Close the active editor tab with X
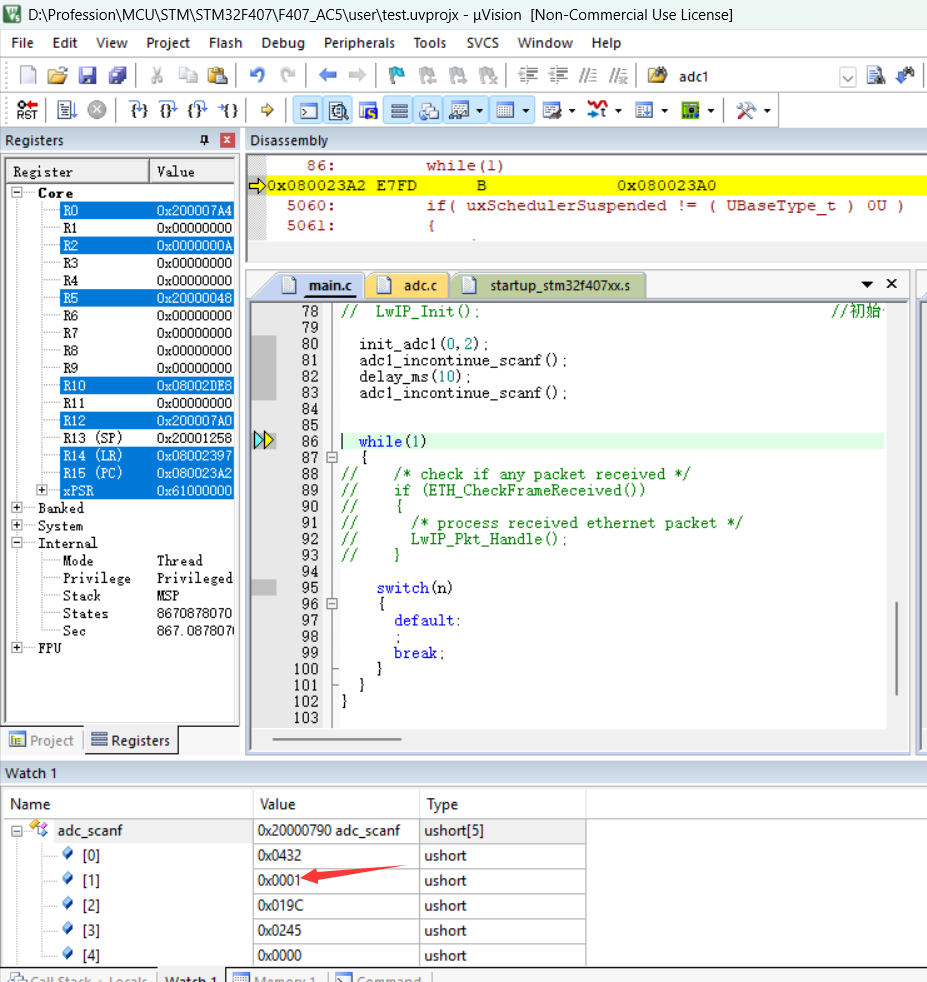 click(x=892, y=284)
